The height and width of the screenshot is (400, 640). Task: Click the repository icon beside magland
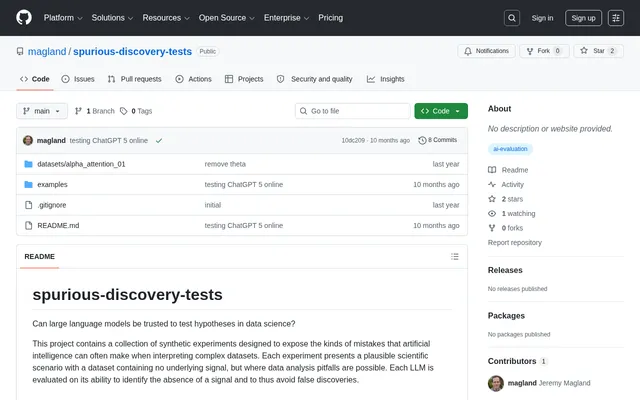click(x=20, y=51)
